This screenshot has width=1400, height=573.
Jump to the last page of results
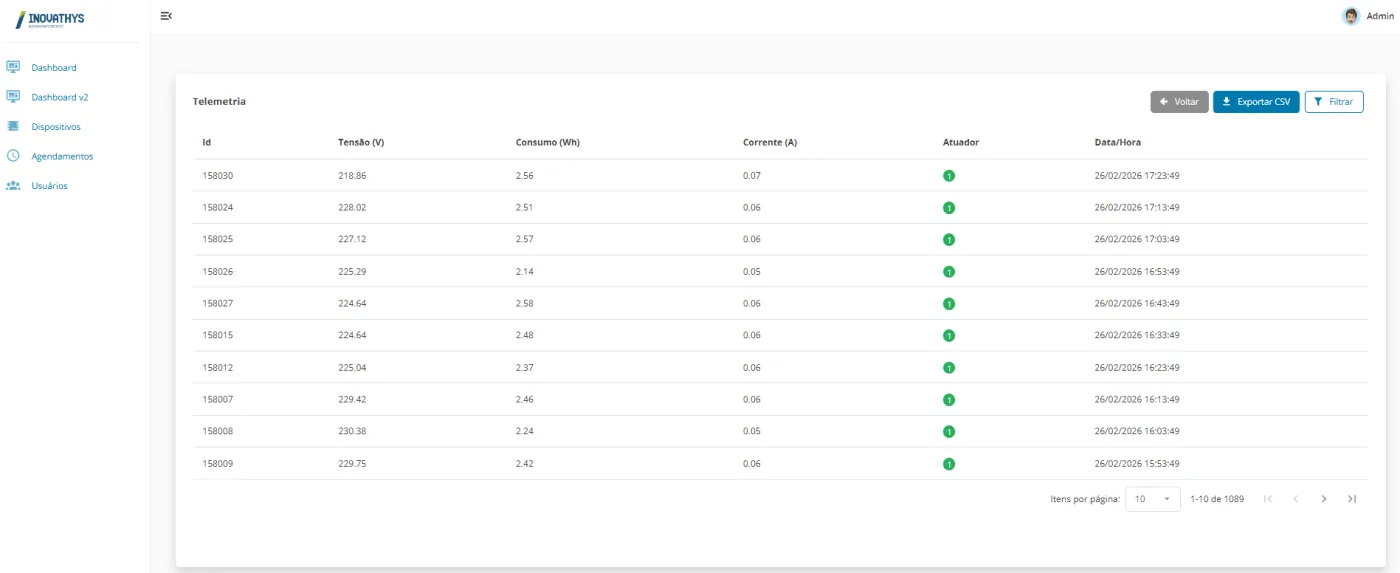[x=1352, y=498]
